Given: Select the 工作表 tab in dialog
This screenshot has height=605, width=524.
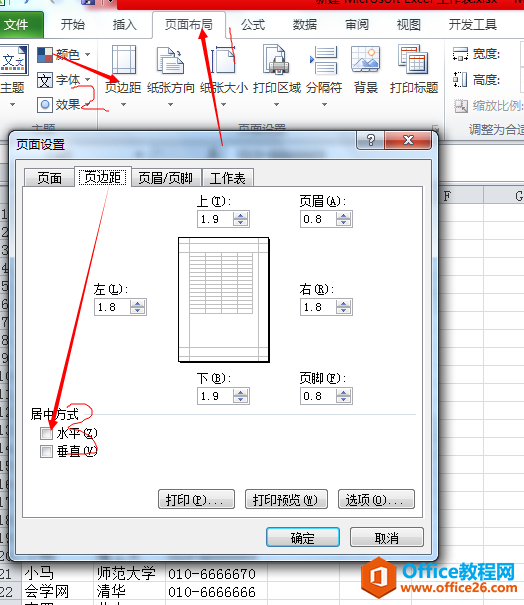Looking at the screenshot, I should tap(228, 178).
